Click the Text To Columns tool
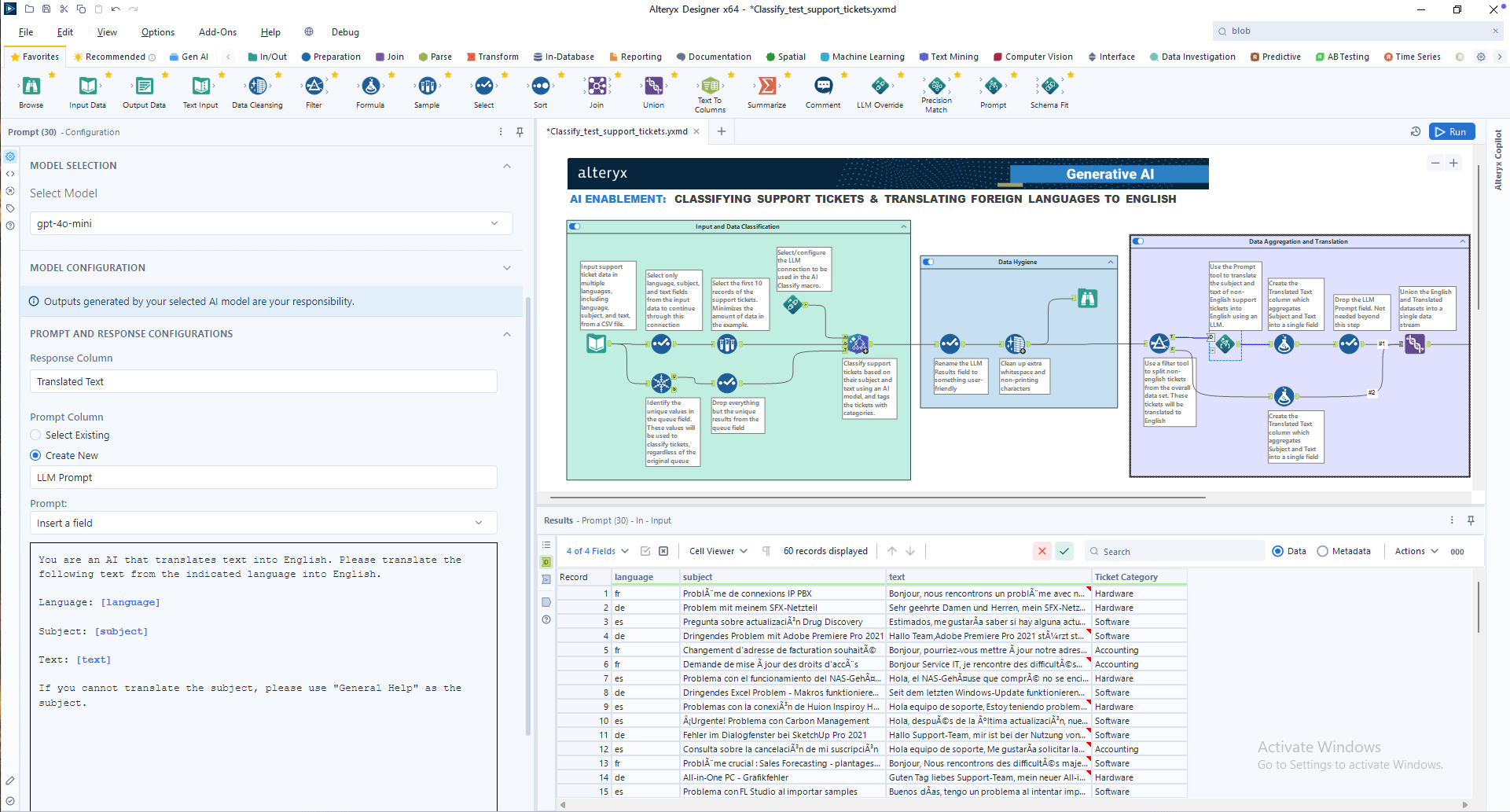 click(x=711, y=86)
